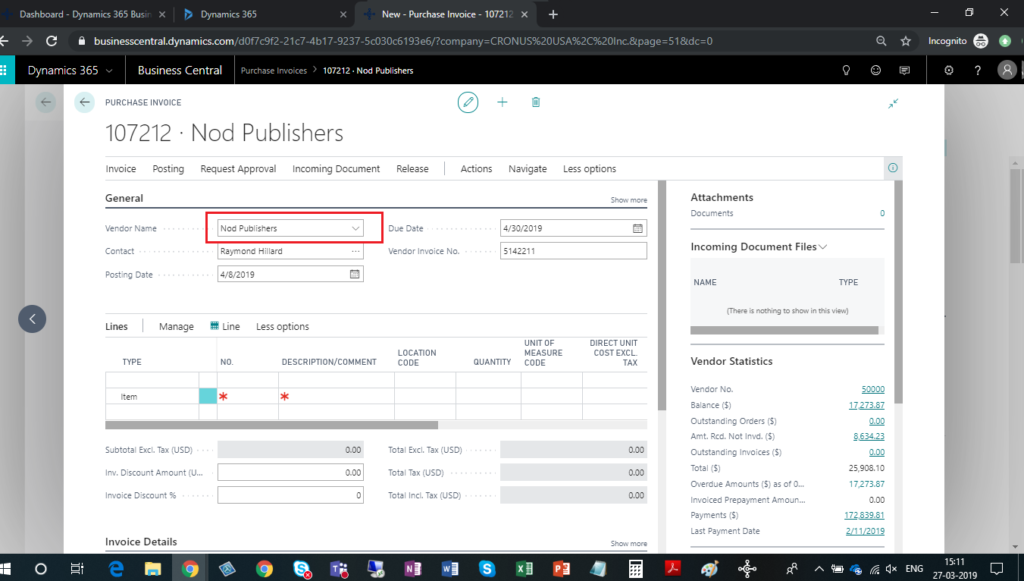Click the trash can delete icon

536,102
